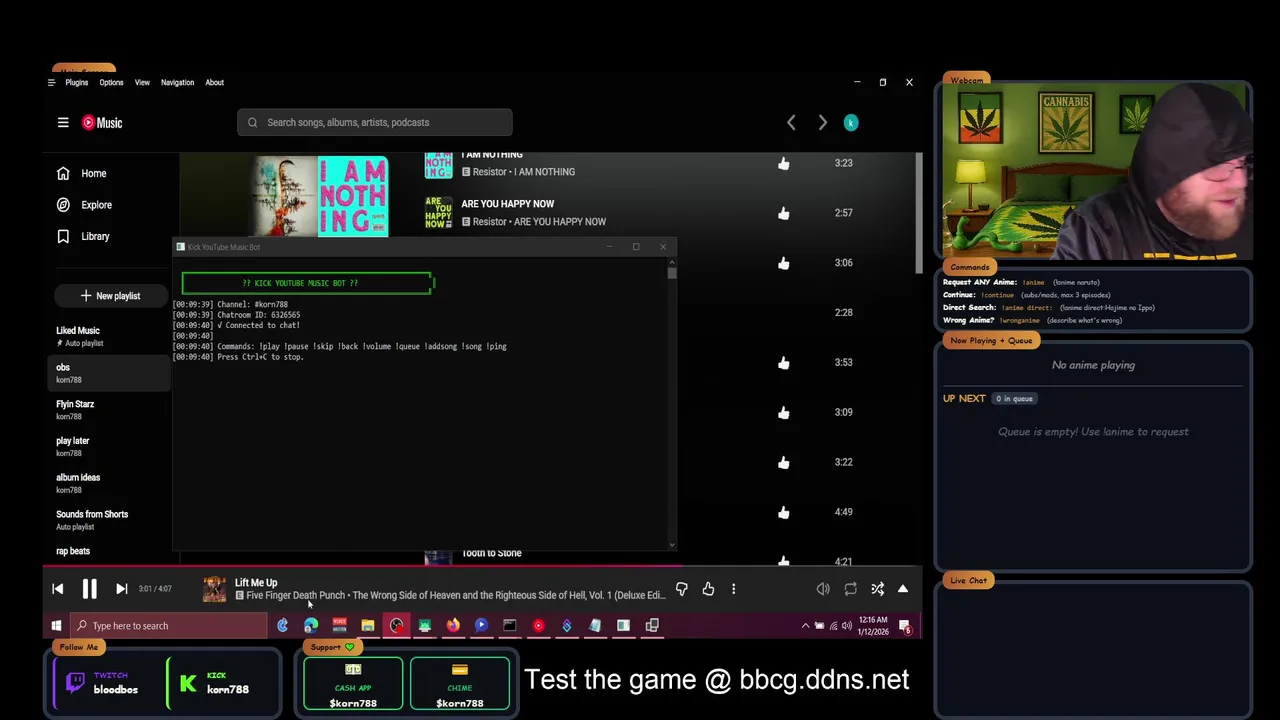Click the Five Finger Death Punch artist text

click(x=295, y=596)
